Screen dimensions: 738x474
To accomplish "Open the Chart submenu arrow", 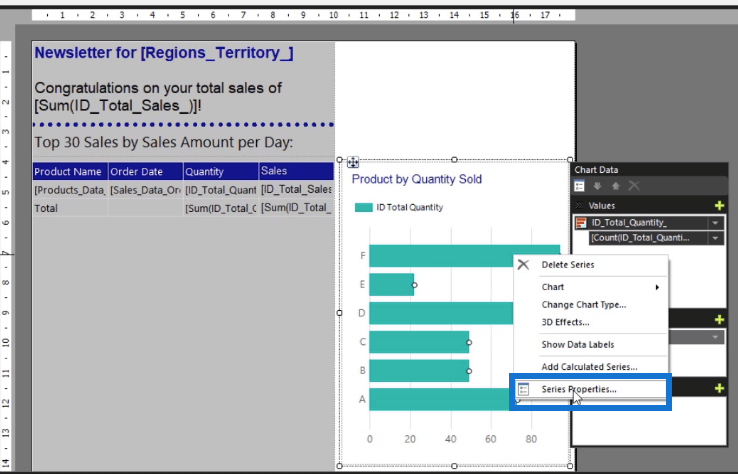I will coord(657,287).
